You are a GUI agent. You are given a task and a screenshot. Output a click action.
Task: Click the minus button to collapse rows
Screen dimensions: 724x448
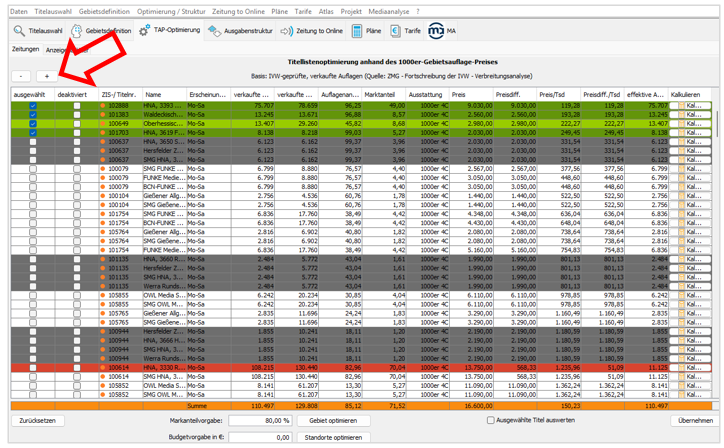click(22, 76)
